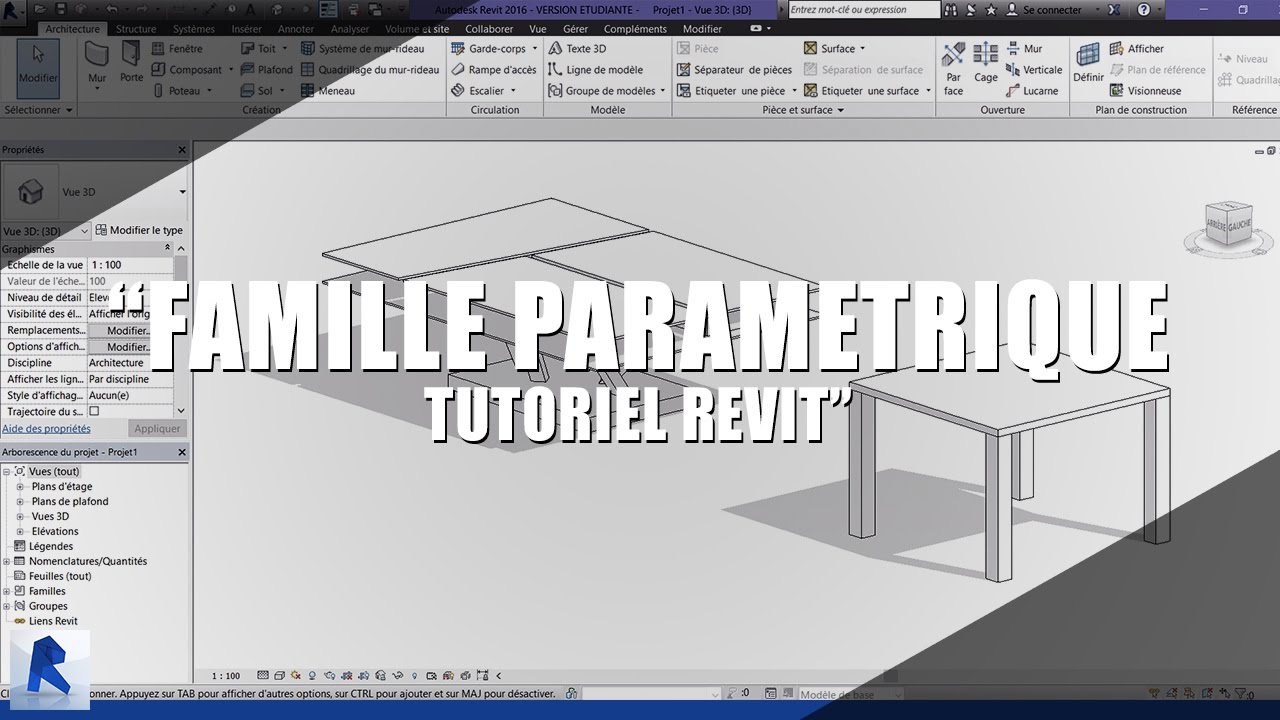The width and height of the screenshot is (1280, 720).
Task: Select the Fenêtre window tool
Action: 178,49
